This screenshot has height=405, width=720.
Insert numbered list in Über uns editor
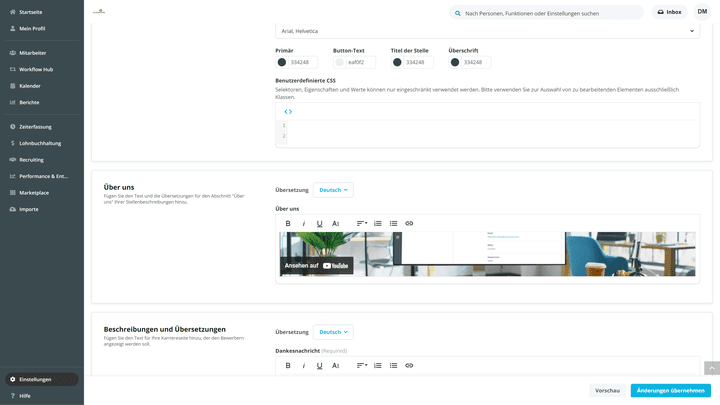[377, 224]
